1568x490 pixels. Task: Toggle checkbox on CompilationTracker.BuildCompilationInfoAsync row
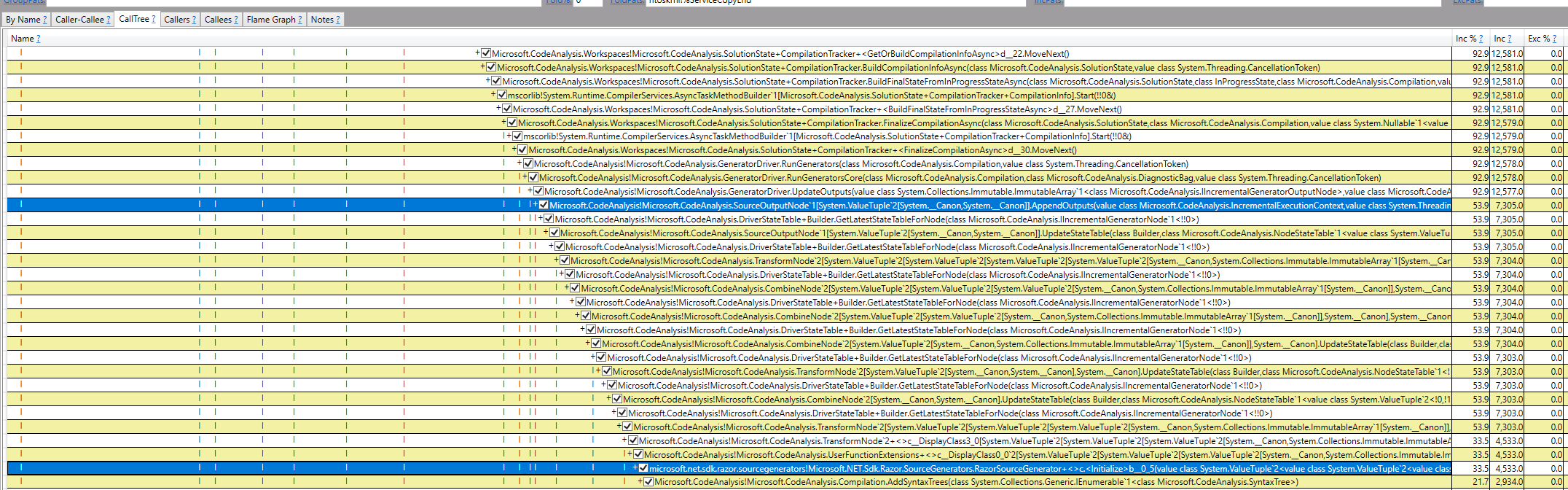[491, 67]
